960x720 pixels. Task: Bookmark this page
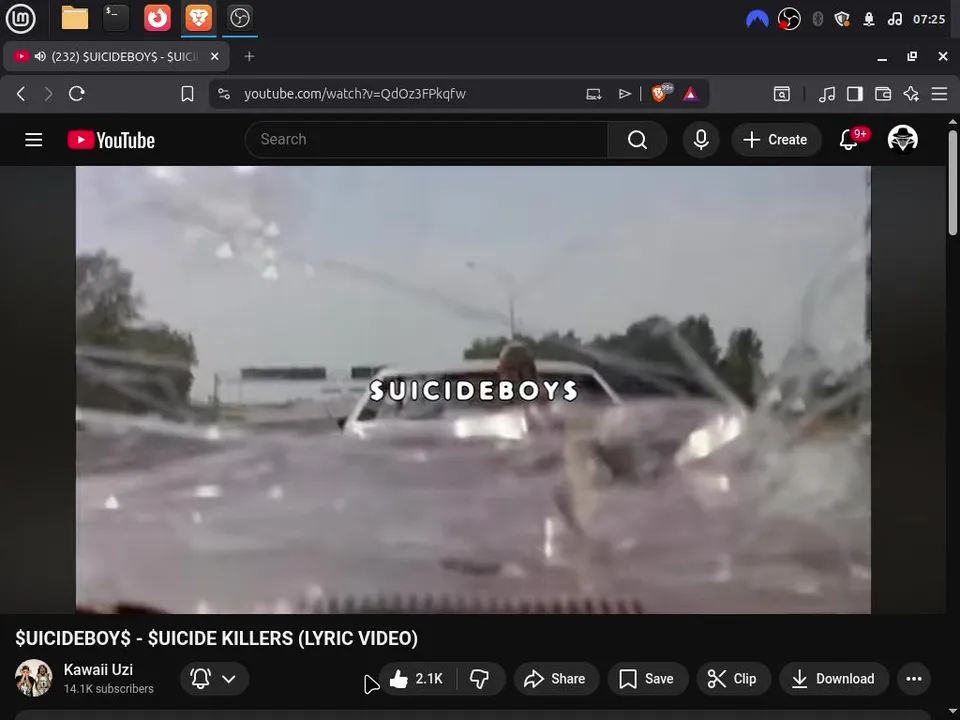(x=187, y=94)
